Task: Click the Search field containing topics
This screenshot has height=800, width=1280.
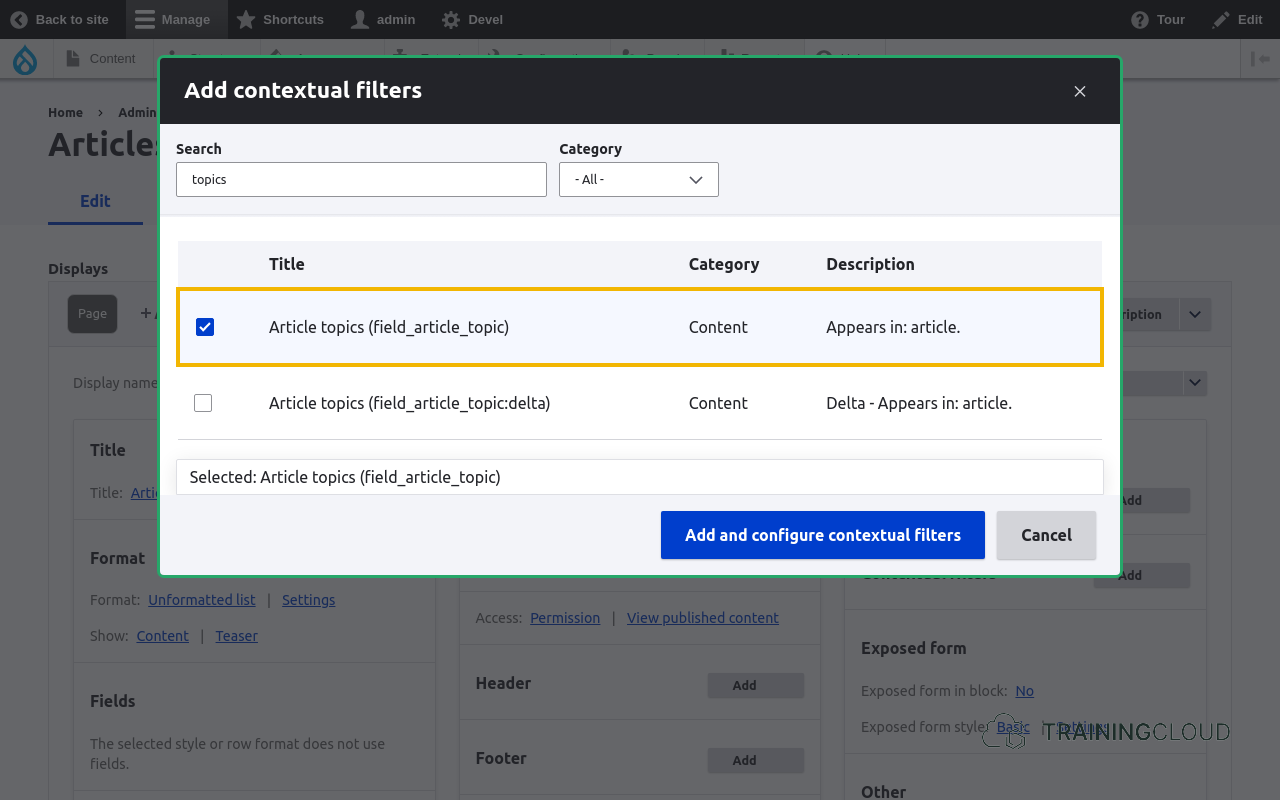Action: click(361, 179)
